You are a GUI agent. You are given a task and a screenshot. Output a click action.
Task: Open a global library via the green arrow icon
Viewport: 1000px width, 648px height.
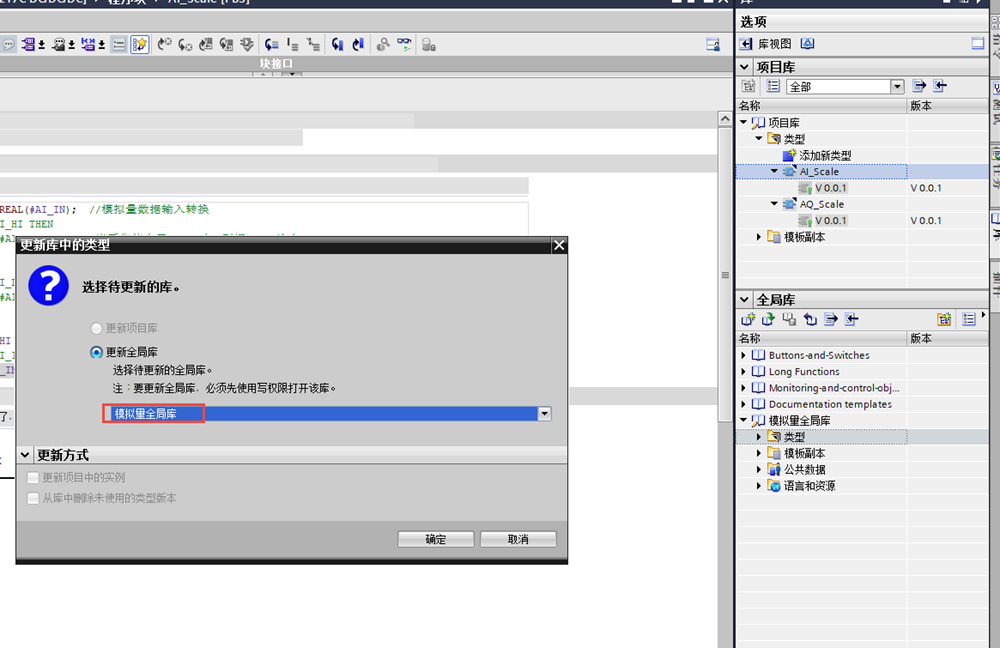(x=768, y=319)
